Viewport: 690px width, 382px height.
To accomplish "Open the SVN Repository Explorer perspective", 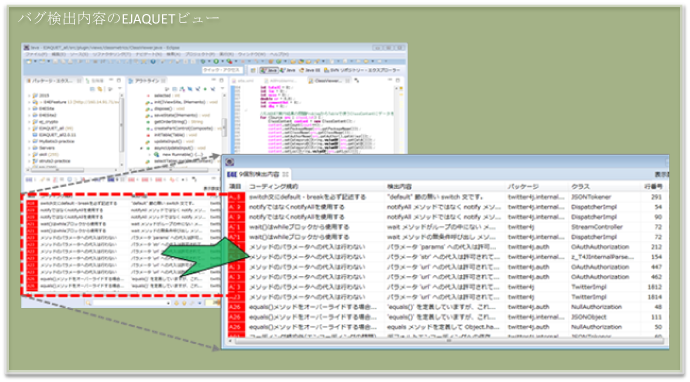I will click(362, 70).
